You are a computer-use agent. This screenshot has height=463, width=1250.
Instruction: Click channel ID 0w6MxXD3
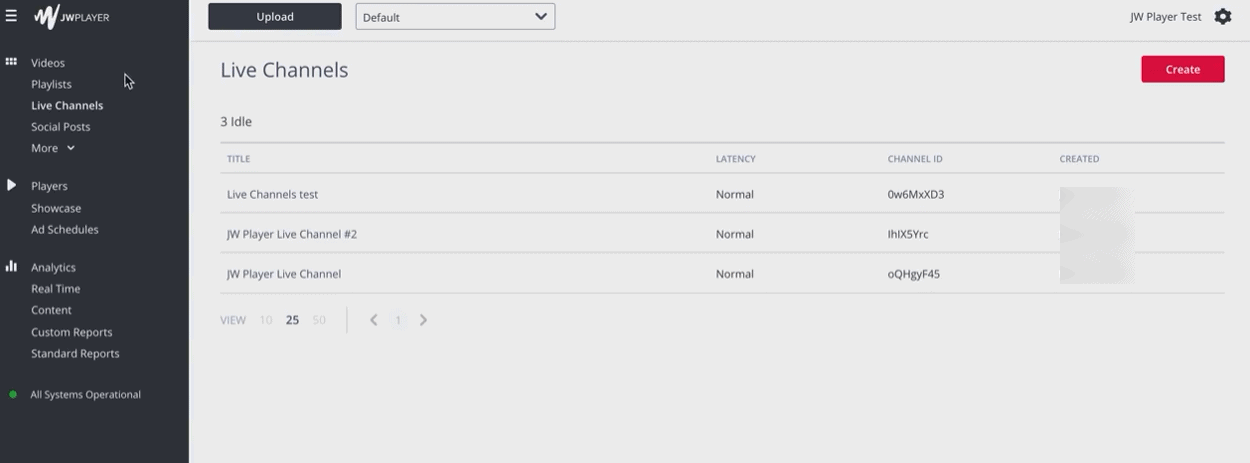coord(916,194)
